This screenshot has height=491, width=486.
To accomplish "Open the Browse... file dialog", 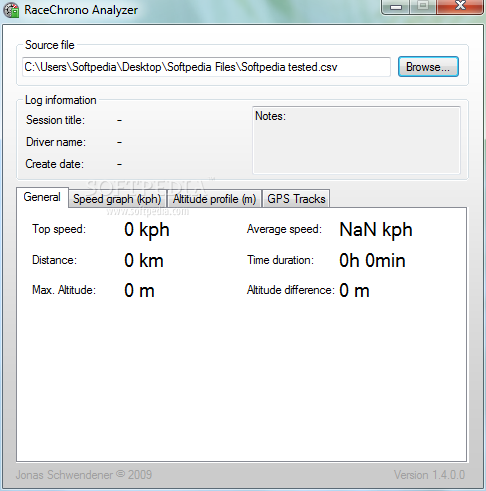I will click(x=428, y=67).
